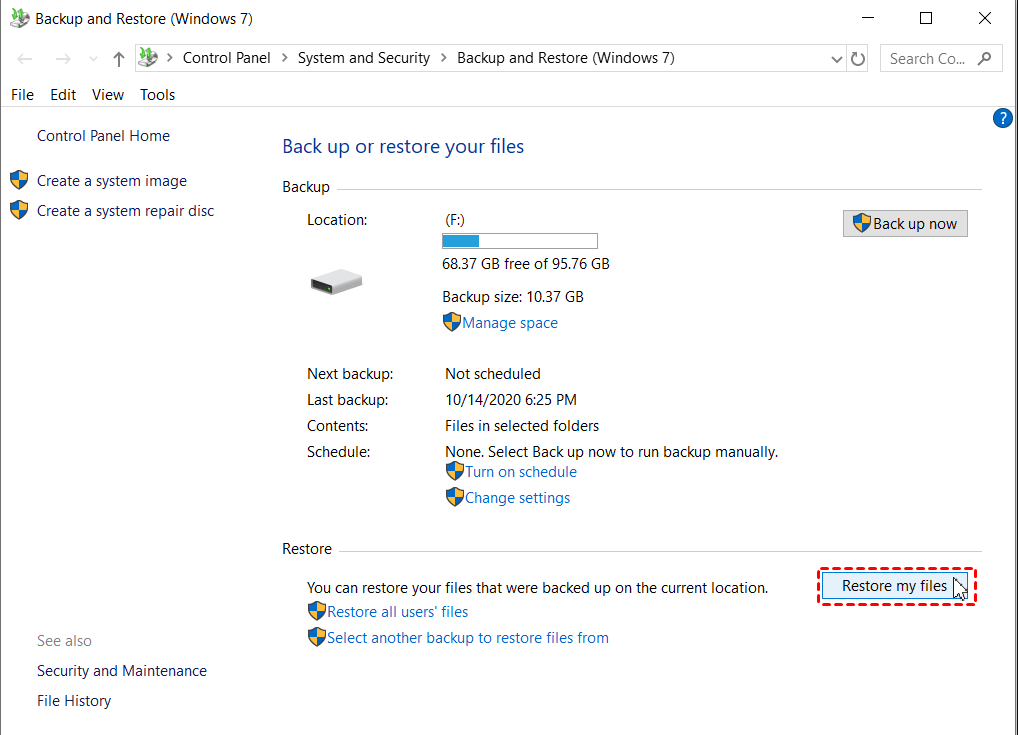Viewport: 1018px width, 735px height.
Task: Click the shield icon beside Create a system repair disc
Action: point(19,211)
